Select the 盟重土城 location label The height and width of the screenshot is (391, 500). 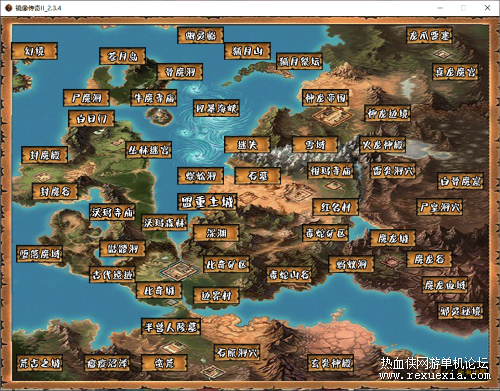point(207,202)
